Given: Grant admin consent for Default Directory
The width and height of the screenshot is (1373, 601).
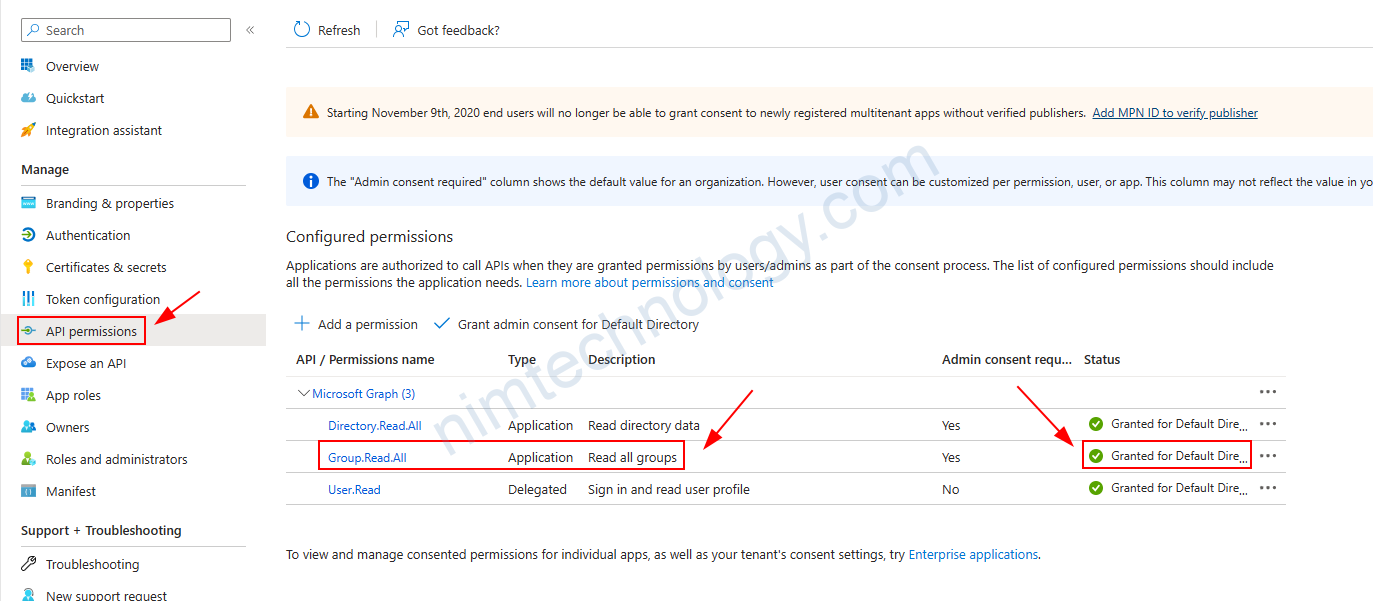Looking at the screenshot, I should coord(567,324).
